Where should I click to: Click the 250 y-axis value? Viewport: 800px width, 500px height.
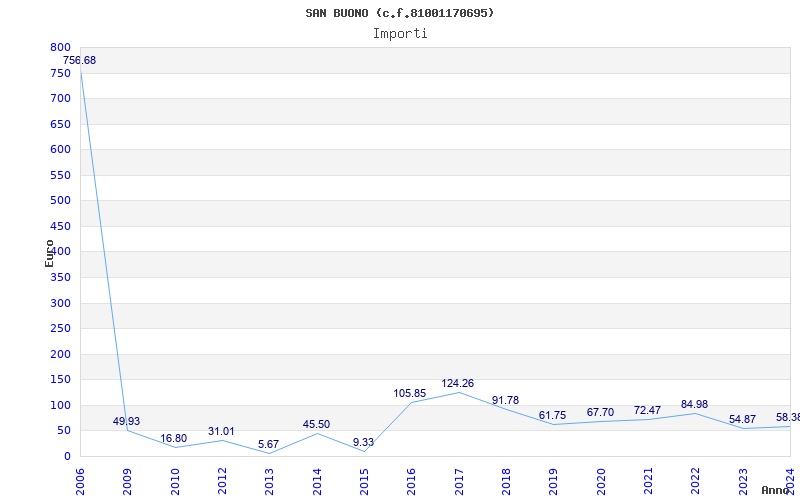(x=60, y=329)
